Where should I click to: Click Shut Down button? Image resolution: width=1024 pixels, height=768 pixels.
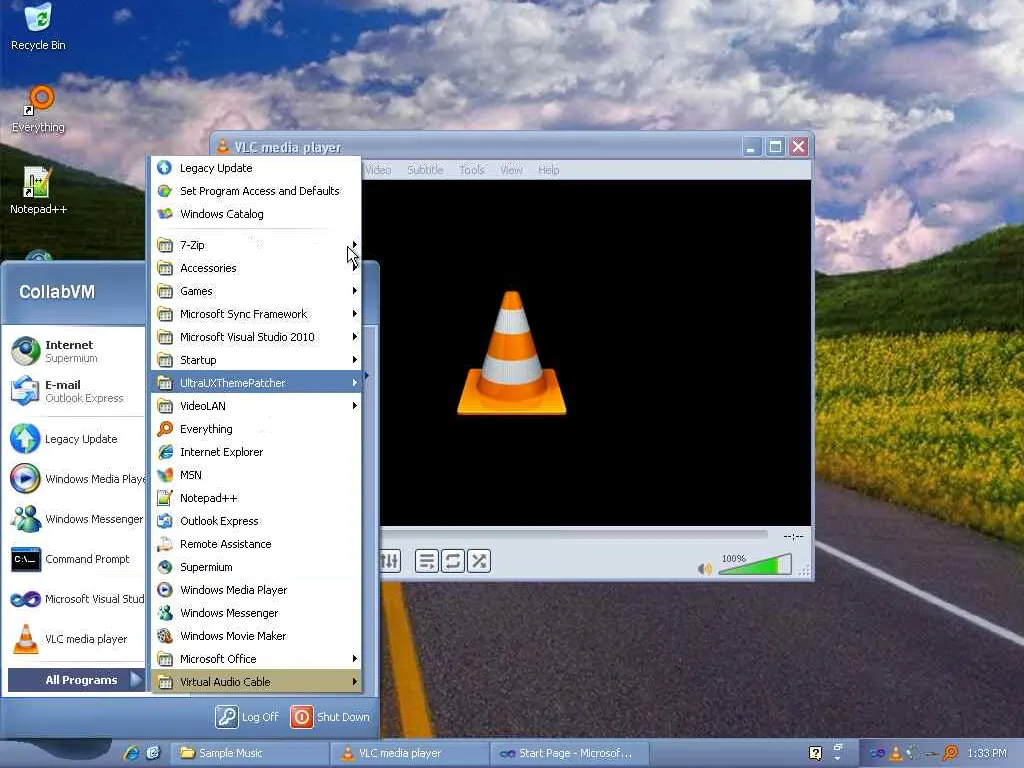click(330, 716)
